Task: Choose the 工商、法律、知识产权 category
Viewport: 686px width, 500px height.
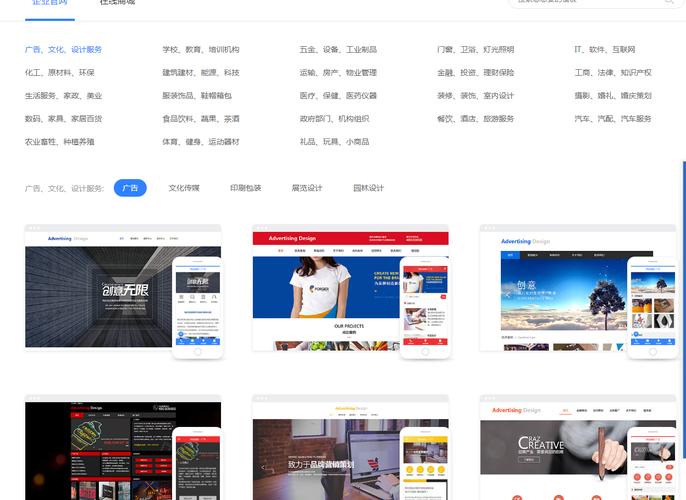Action: pos(613,73)
